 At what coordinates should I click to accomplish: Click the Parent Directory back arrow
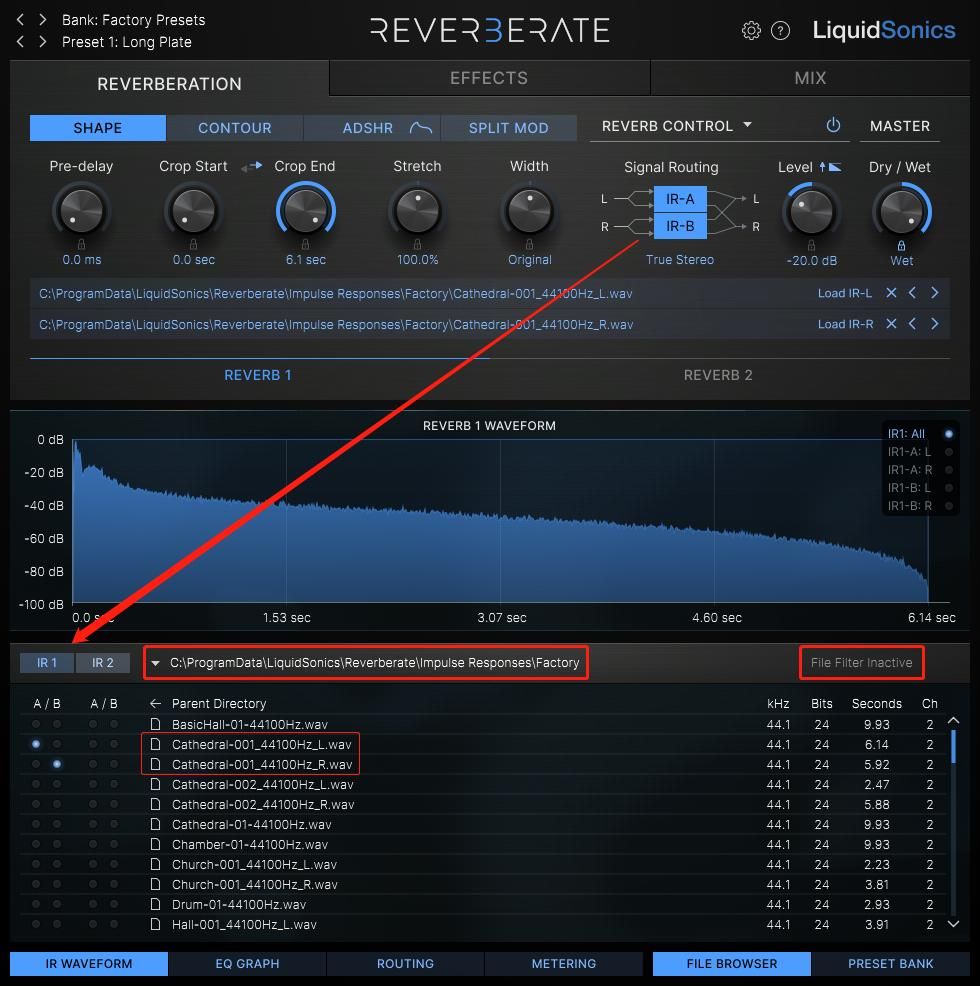coord(155,703)
